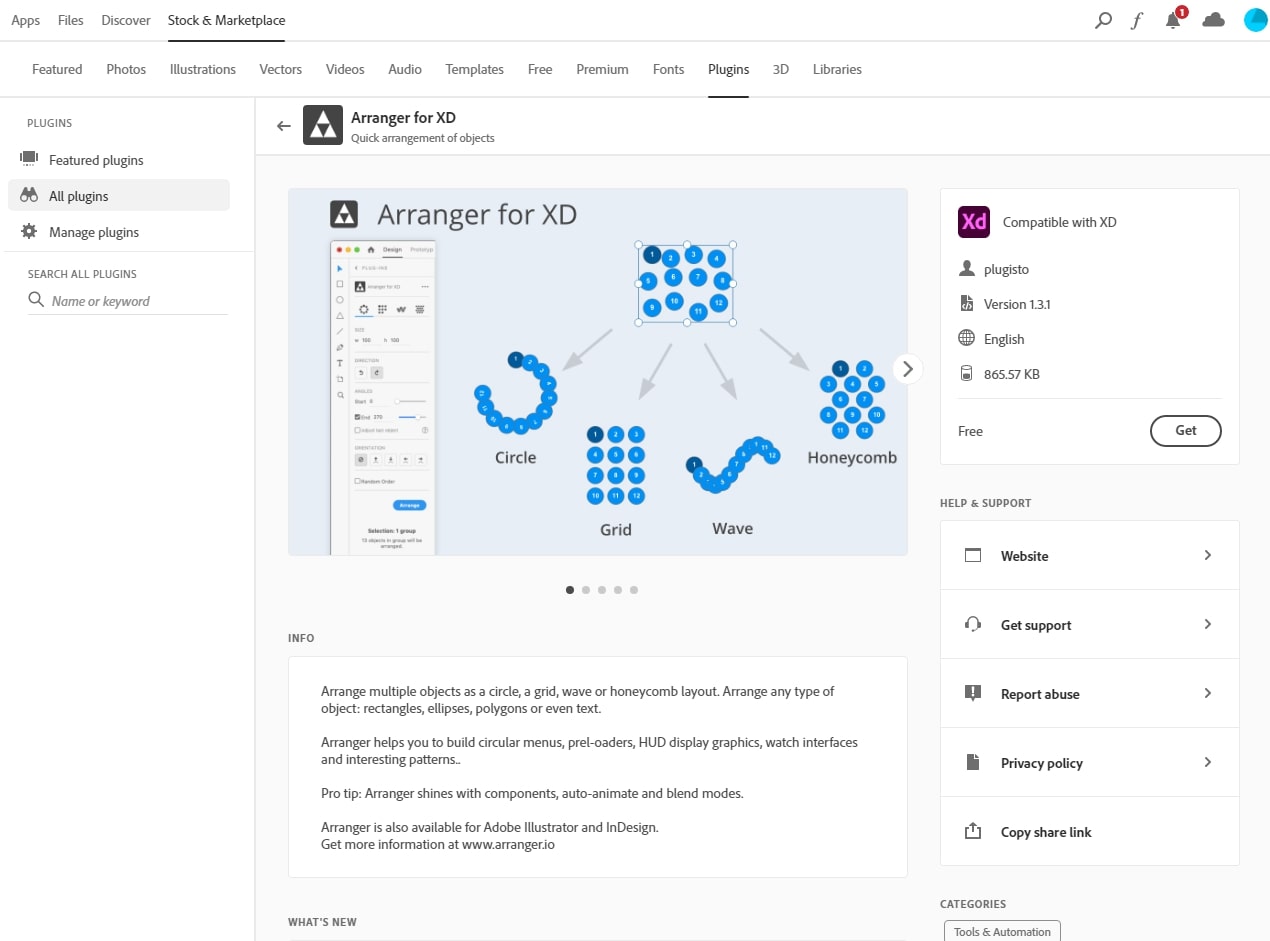
Task: Click the 'Quick arrangement of objects' subtitle
Action: click(423, 138)
